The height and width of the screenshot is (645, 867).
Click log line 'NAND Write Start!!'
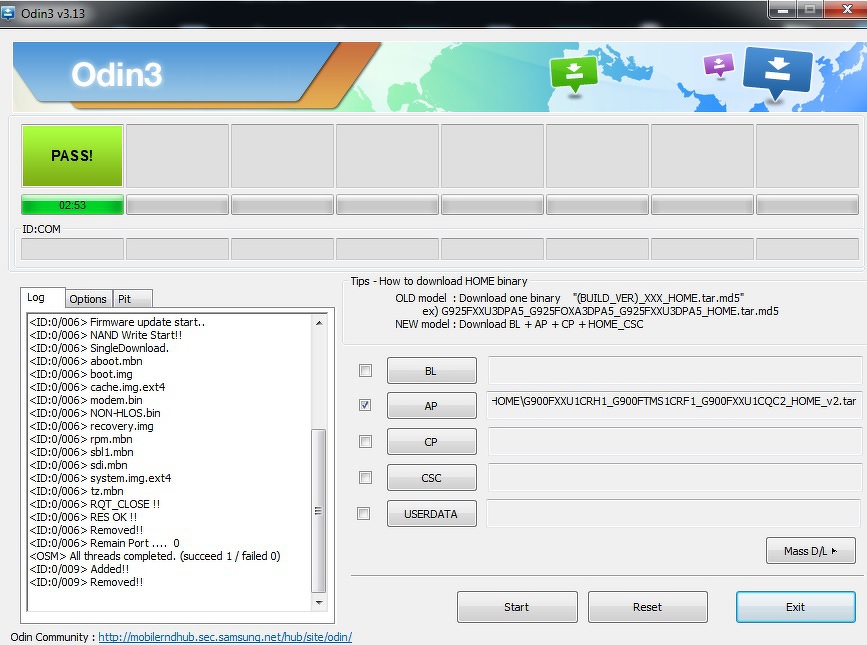click(106, 335)
